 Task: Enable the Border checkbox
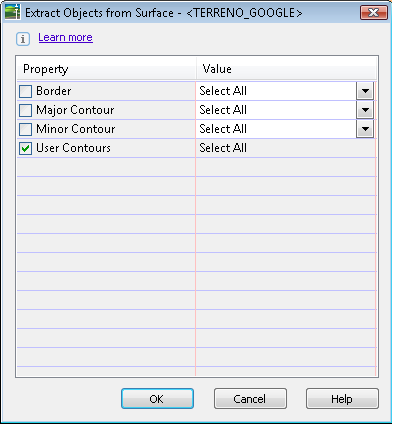(25, 91)
